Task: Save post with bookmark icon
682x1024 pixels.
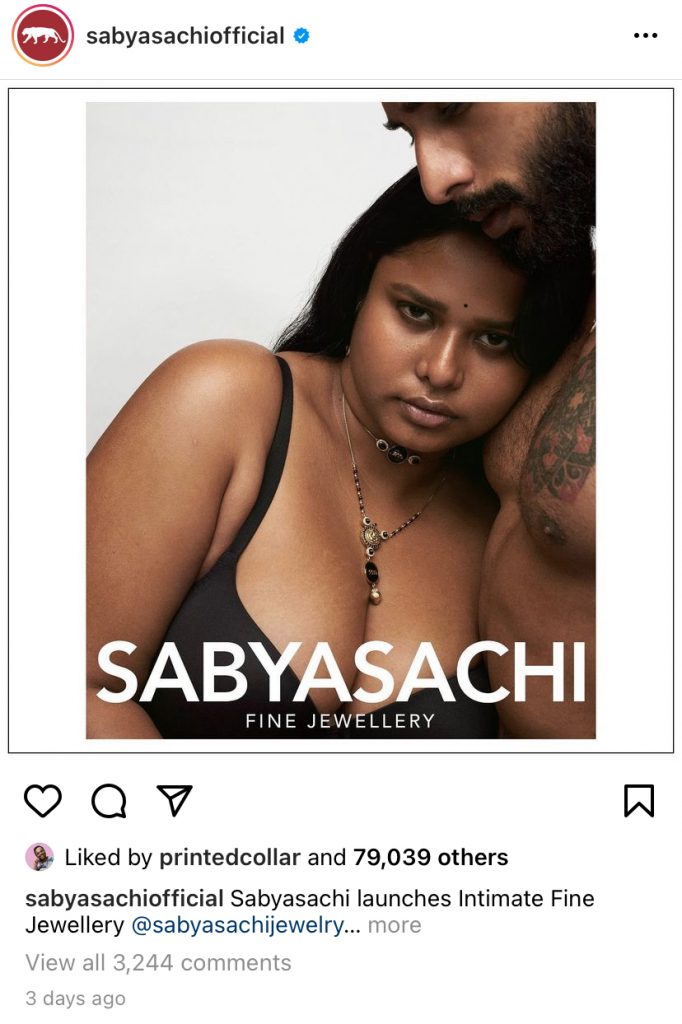Action: point(639,801)
